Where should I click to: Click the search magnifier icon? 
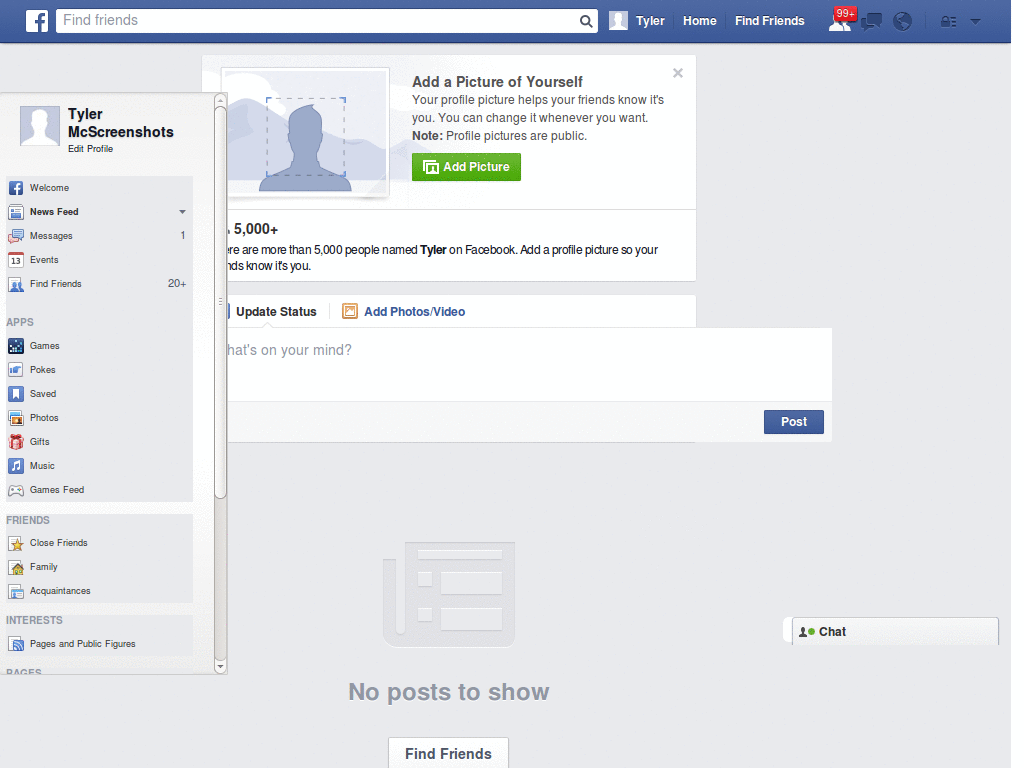point(586,21)
